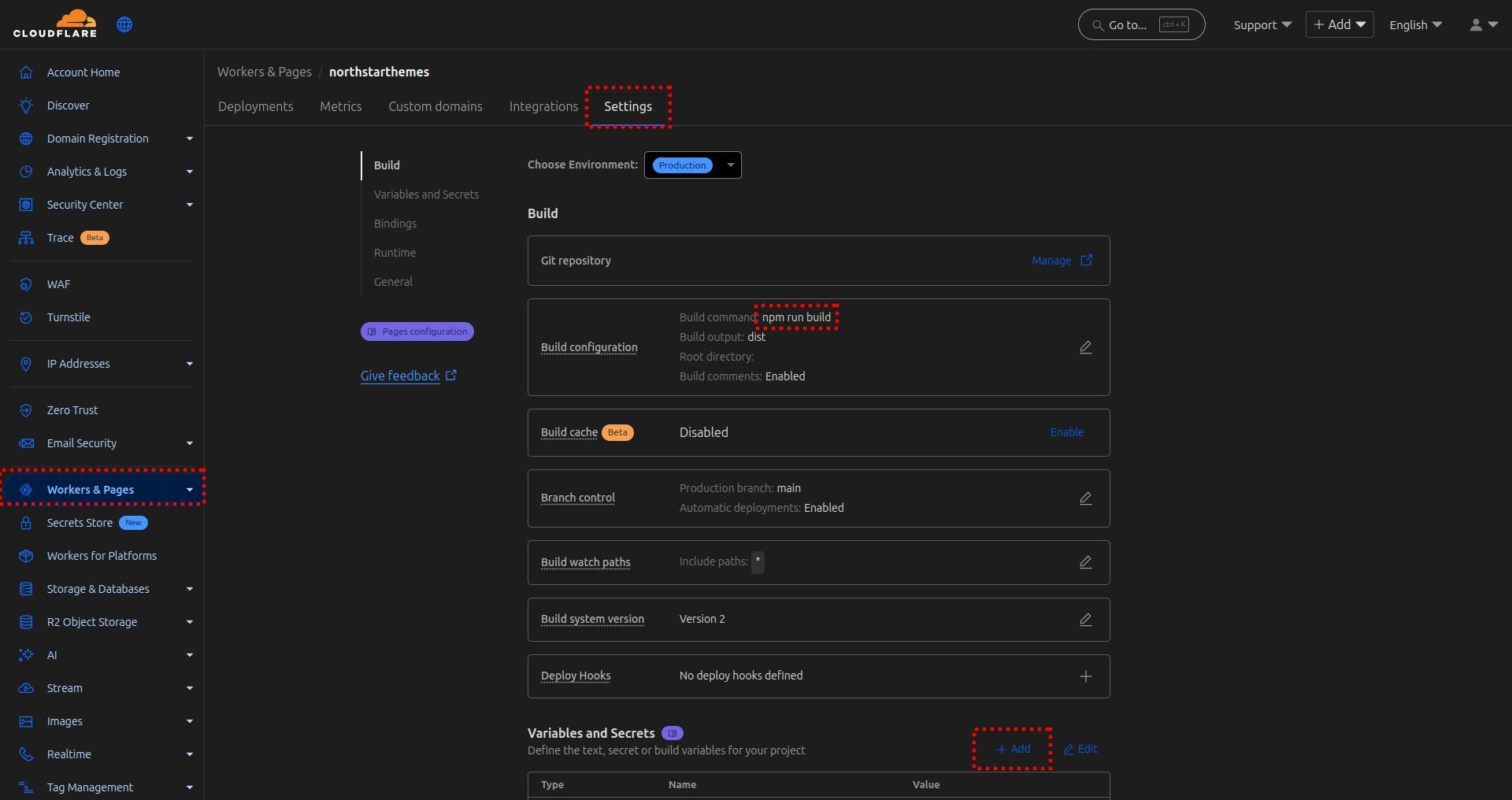
Task: Click the Deploy Hooks label
Action: (576, 676)
